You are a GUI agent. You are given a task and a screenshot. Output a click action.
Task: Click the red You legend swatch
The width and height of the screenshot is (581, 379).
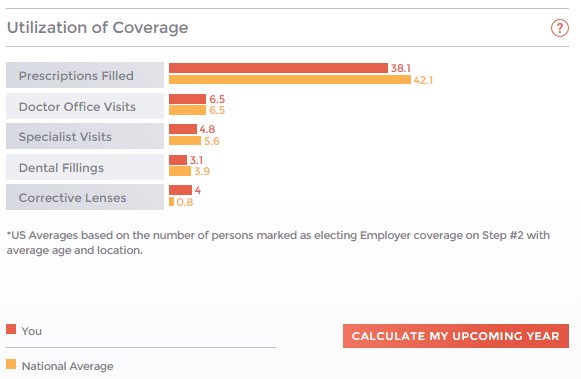coord(11,329)
